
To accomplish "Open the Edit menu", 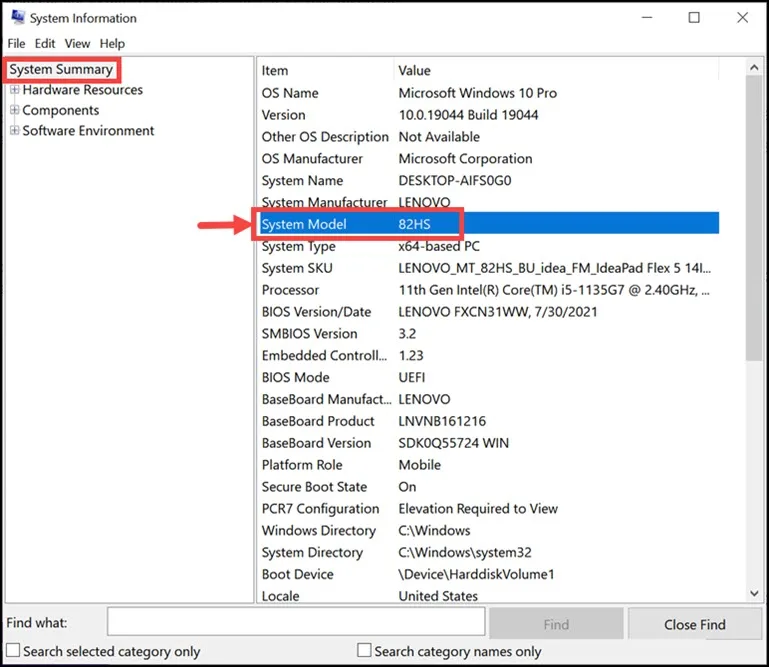I will point(45,44).
